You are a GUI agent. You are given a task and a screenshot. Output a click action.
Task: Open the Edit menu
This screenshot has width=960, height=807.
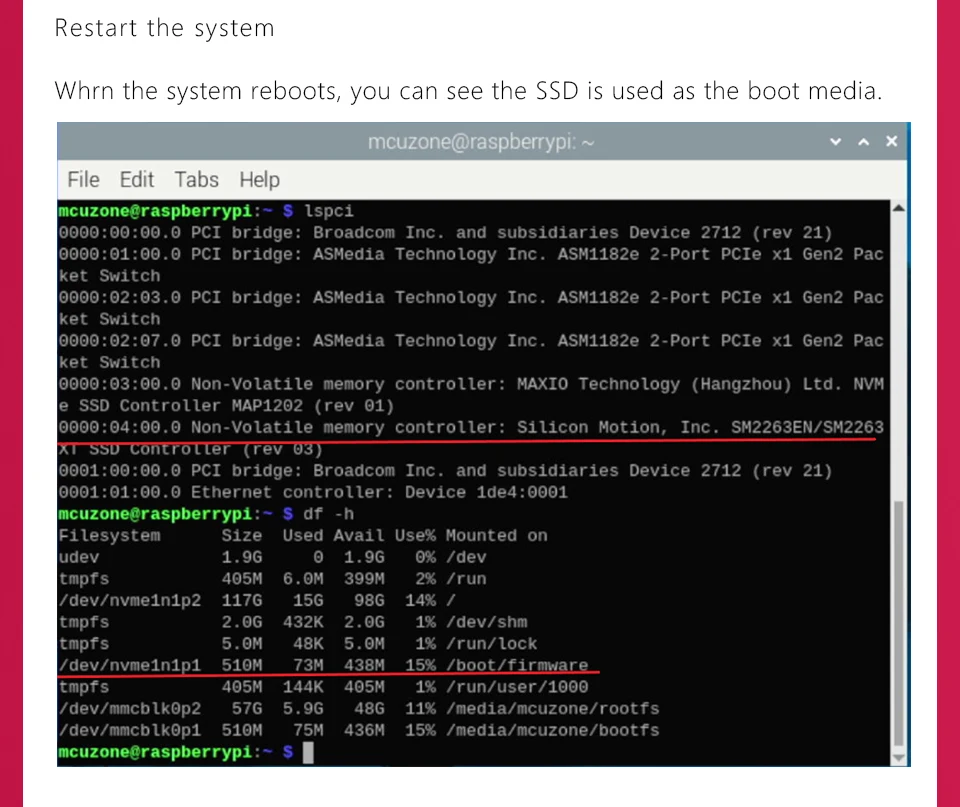click(x=136, y=180)
